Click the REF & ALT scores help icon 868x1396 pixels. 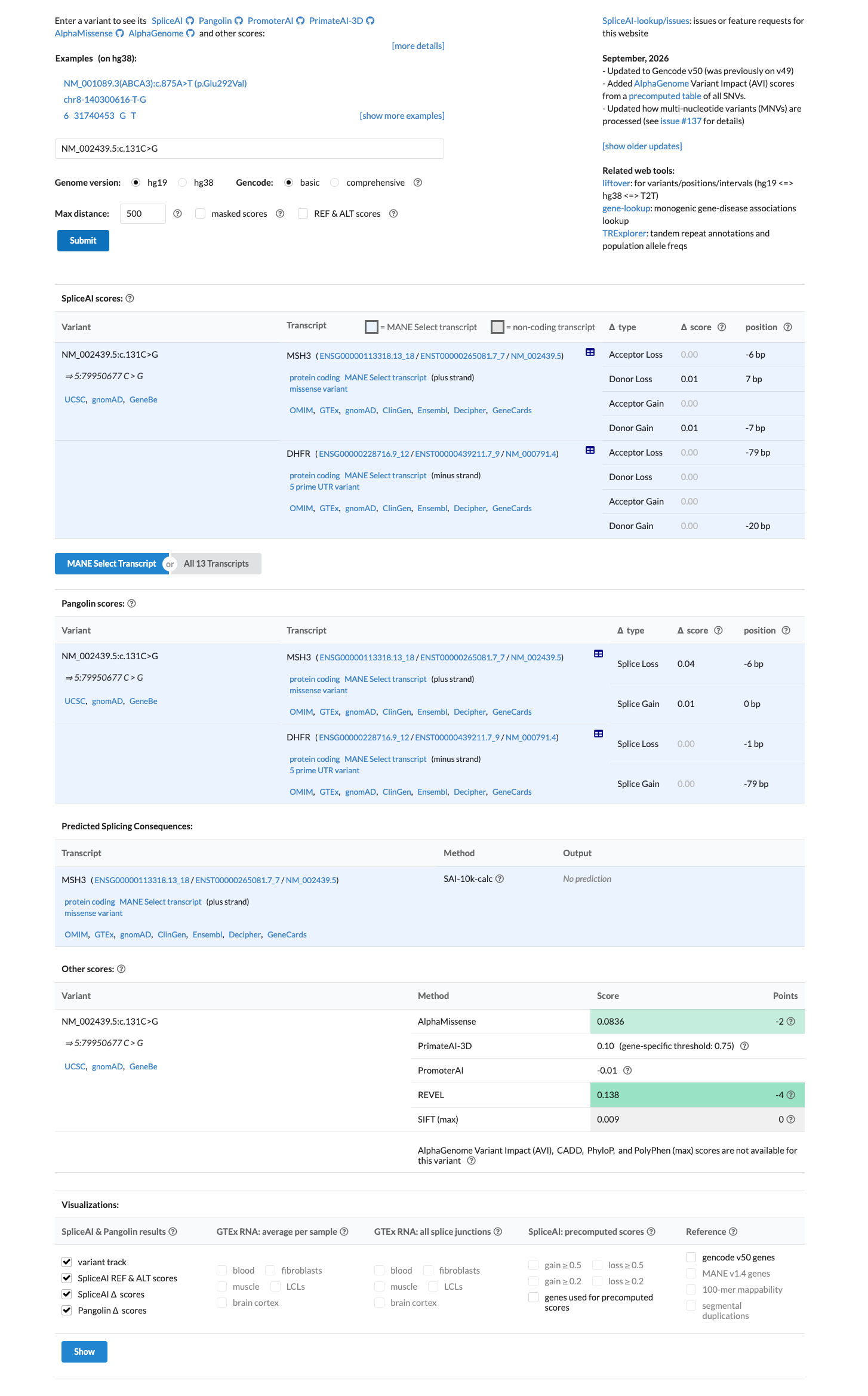pyautogui.click(x=393, y=214)
